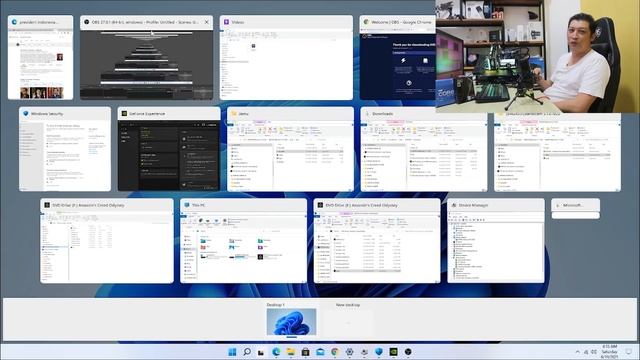Switch to the This PC window
The image size is (640, 360).
pyautogui.click(x=243, y=241)
